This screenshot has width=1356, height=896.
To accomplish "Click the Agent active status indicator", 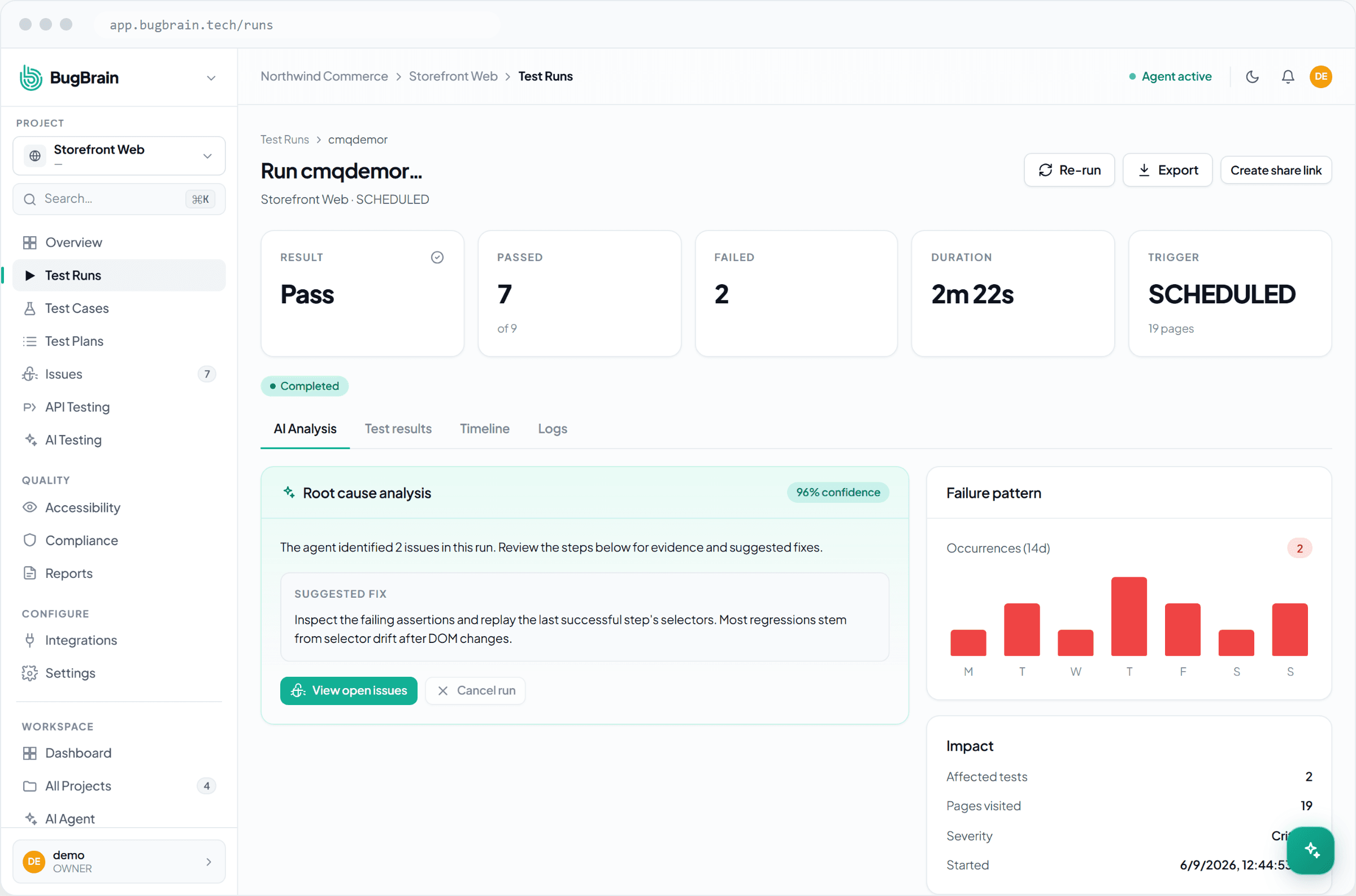I will (x=1170, y=77).
